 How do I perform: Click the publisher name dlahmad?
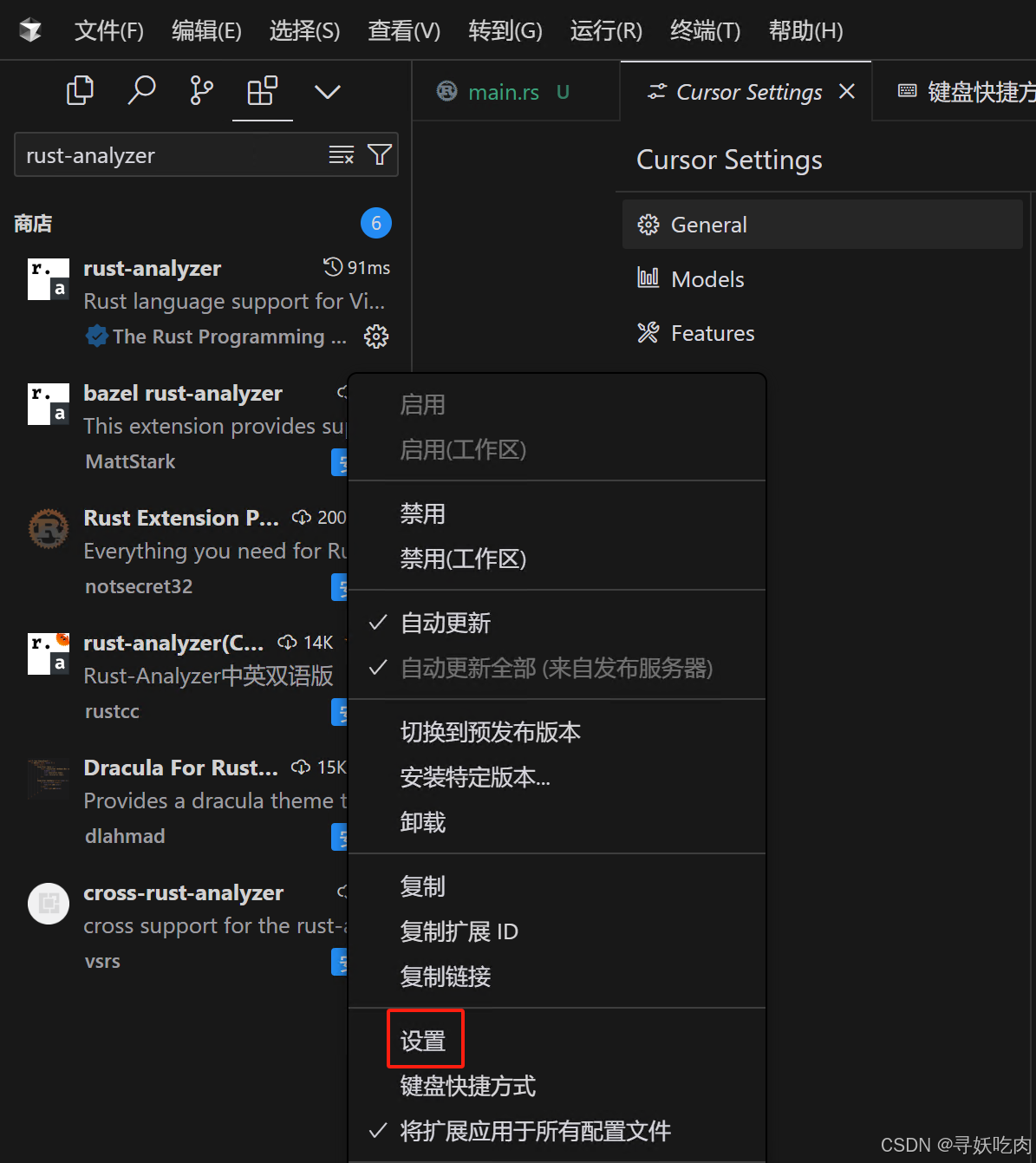pos(125,836)
